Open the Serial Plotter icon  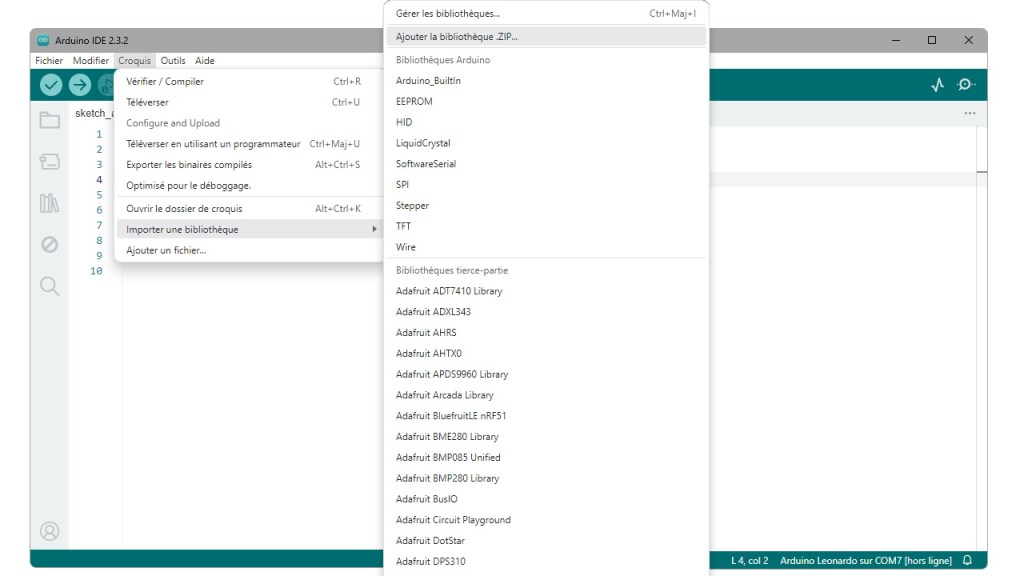pos(936,85)
